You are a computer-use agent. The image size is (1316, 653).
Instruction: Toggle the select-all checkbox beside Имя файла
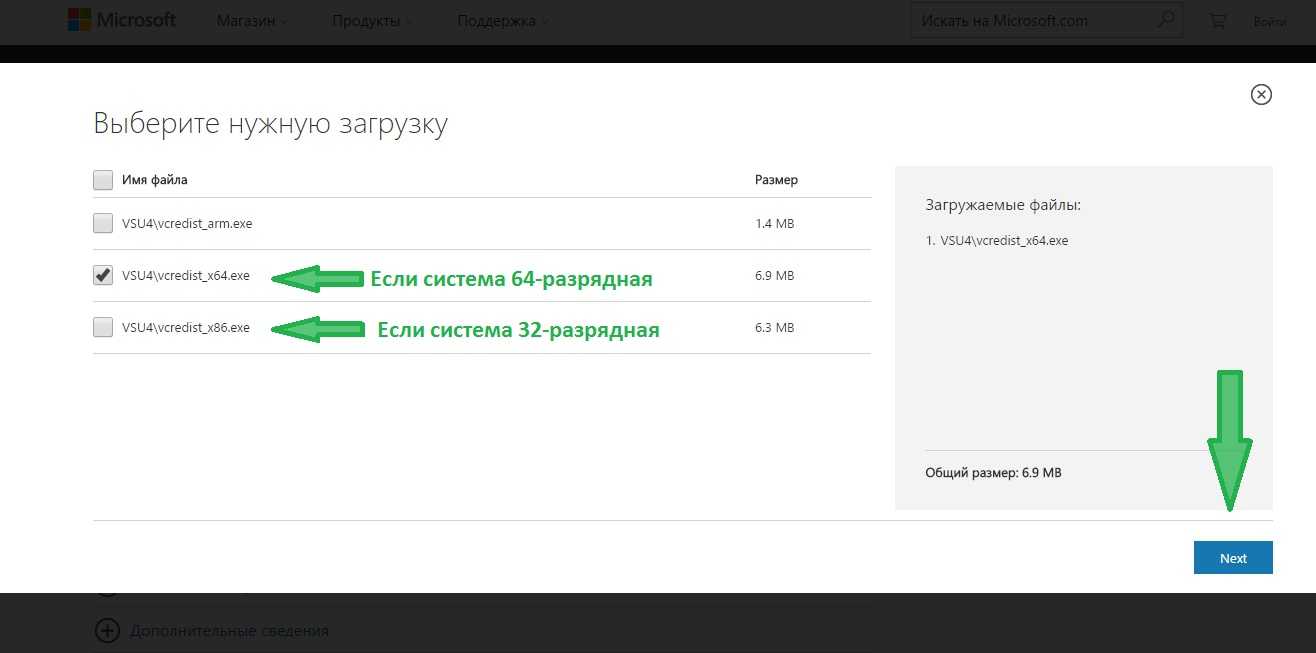tap(103, 180)
